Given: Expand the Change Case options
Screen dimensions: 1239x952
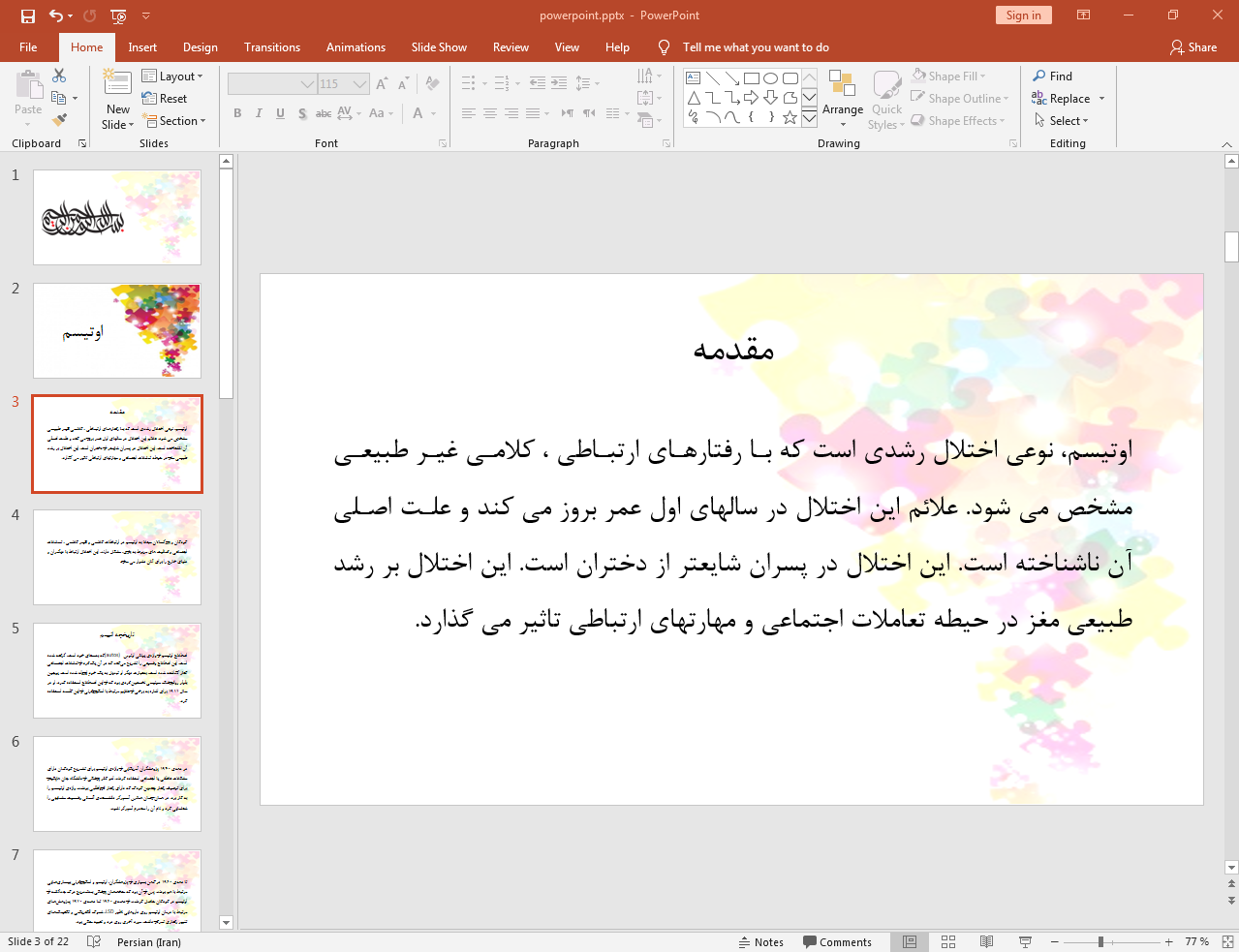Looking at the screenshot, I should pyautogui.click(x=380, y=113).
